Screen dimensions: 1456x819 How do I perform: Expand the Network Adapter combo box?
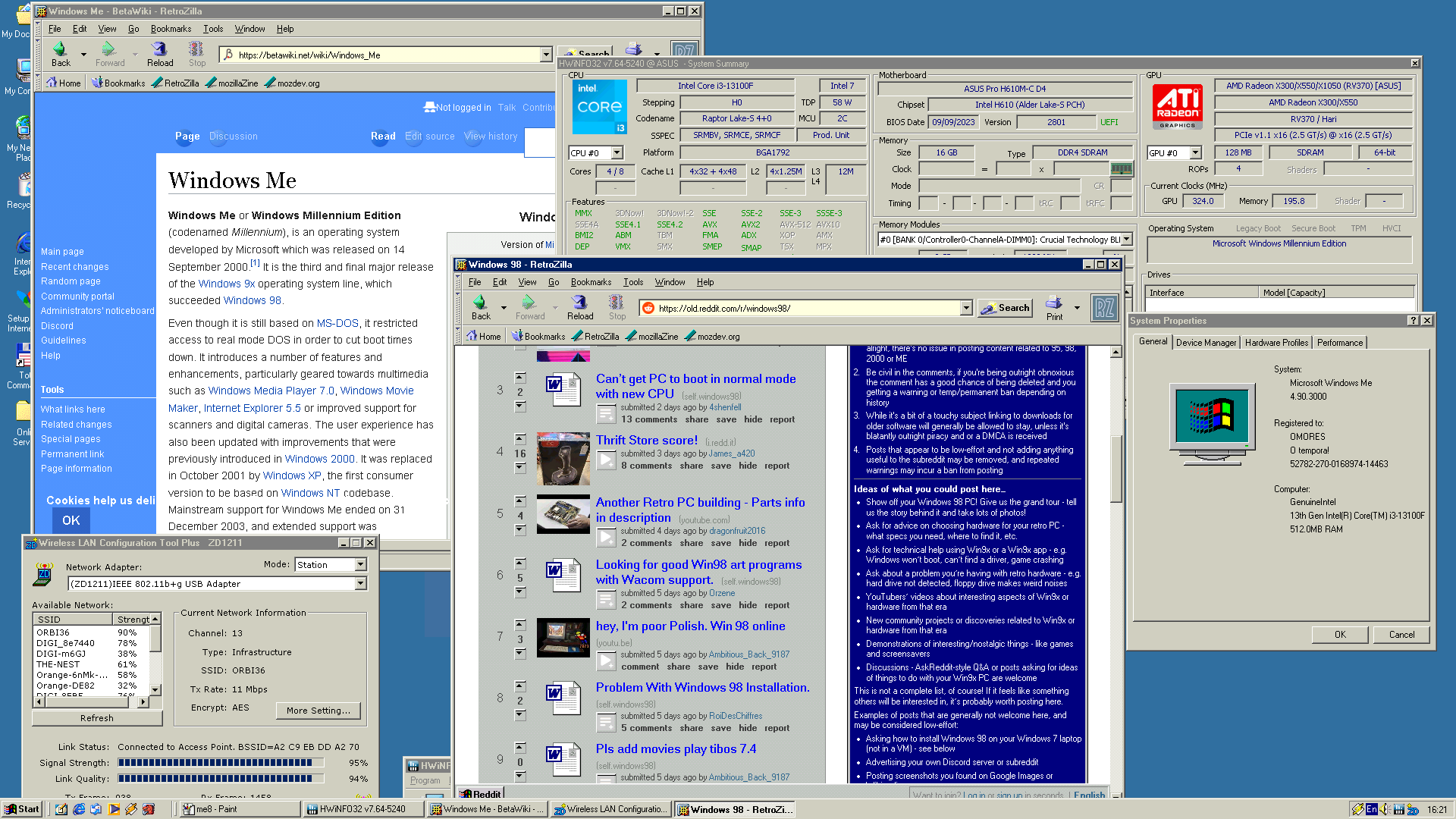[x=361, y=583]
